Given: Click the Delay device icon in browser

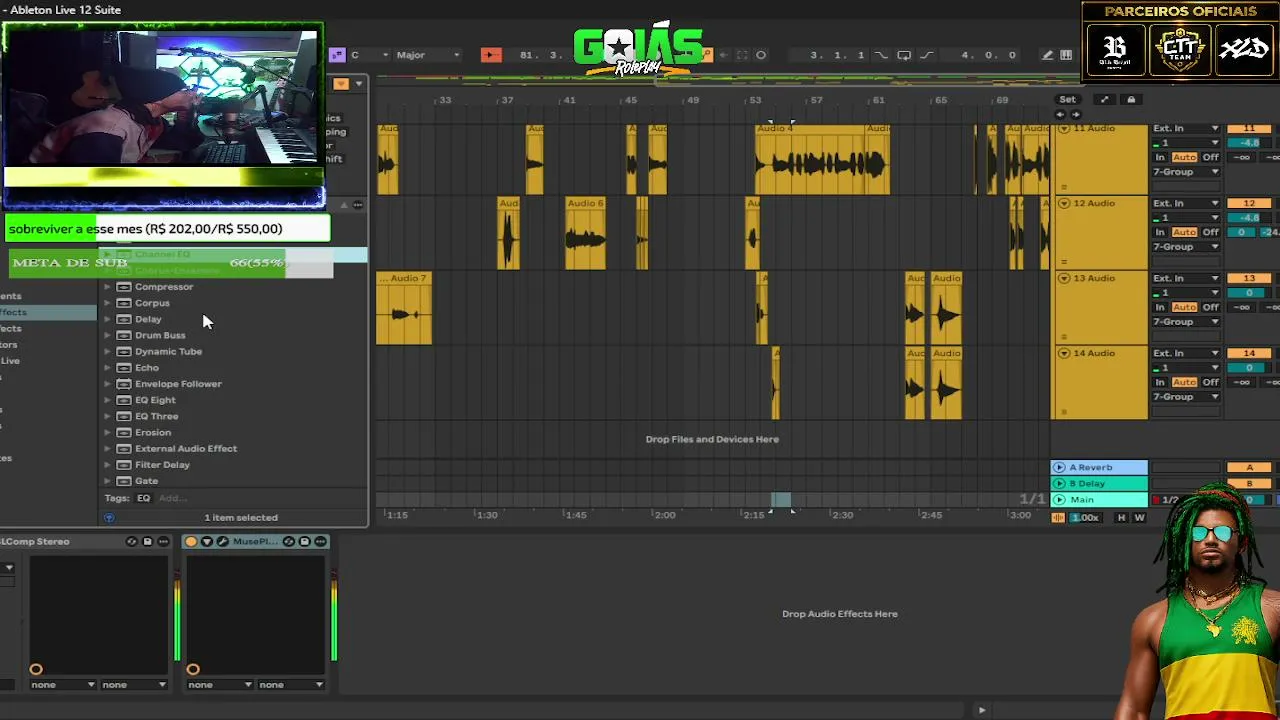Looking at the screenshot, I should pos(124,319).
